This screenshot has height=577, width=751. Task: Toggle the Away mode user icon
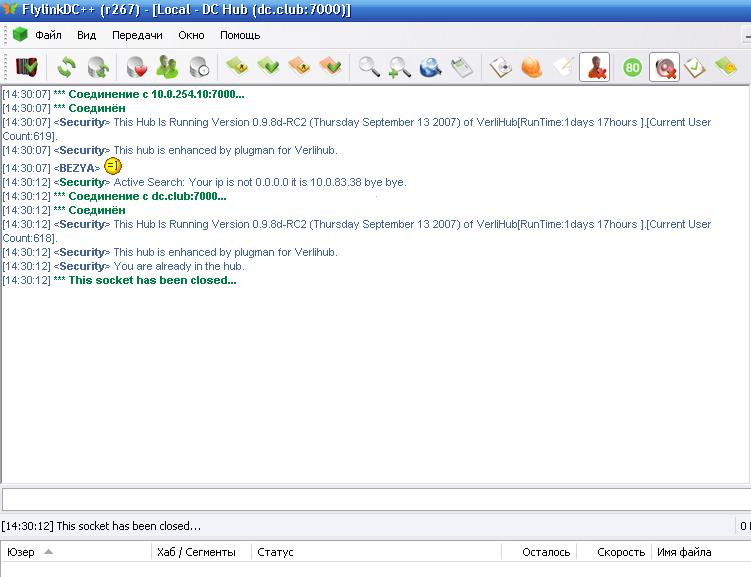595,67
